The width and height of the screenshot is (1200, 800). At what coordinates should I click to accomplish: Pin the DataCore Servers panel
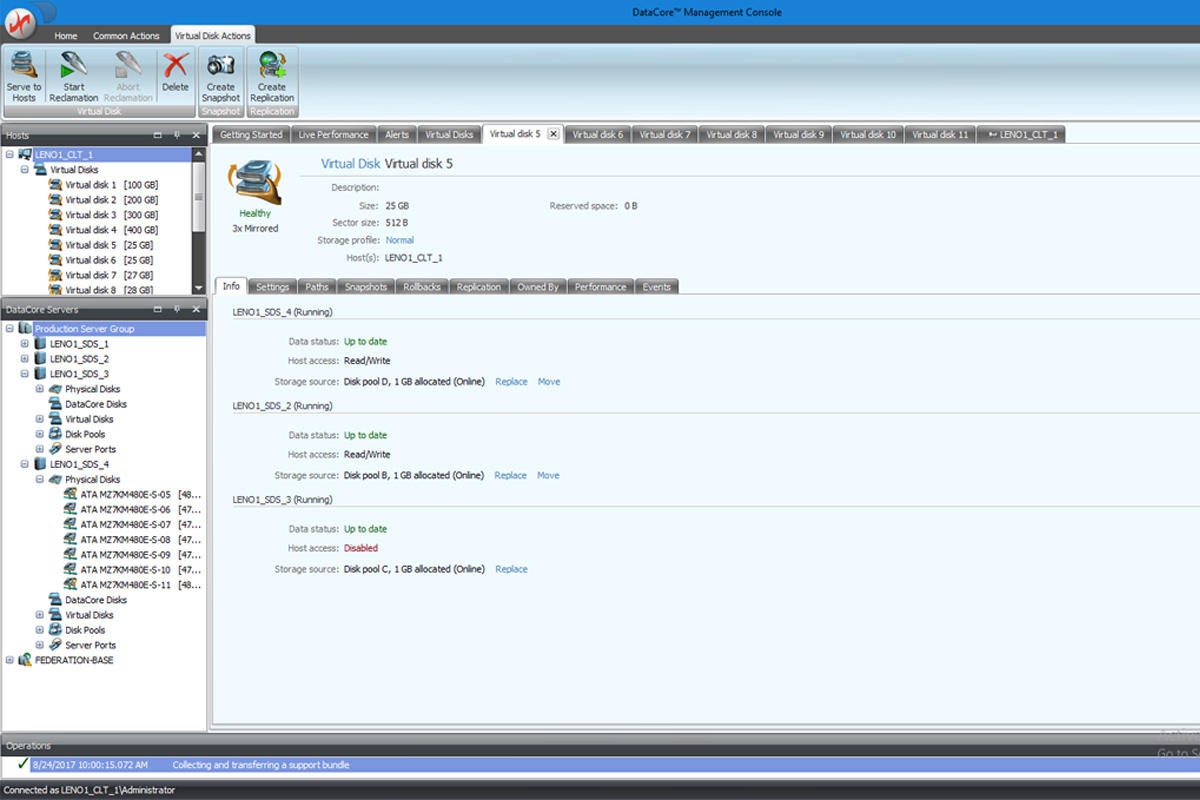(176, 309)
